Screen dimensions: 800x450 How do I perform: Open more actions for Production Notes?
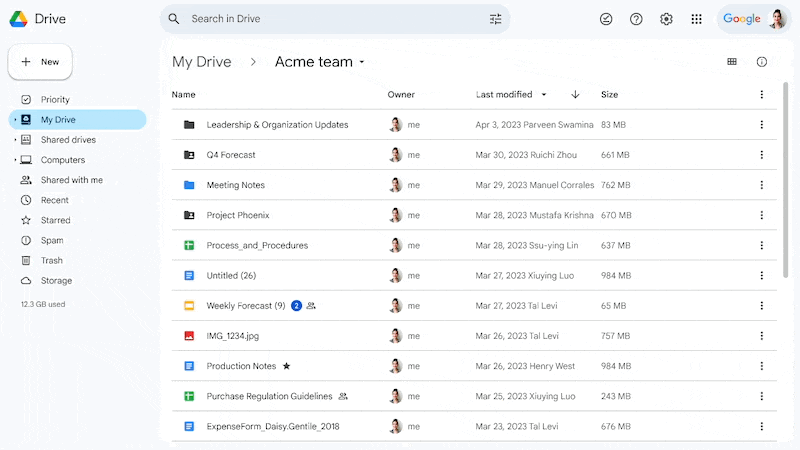pos(761,366)
